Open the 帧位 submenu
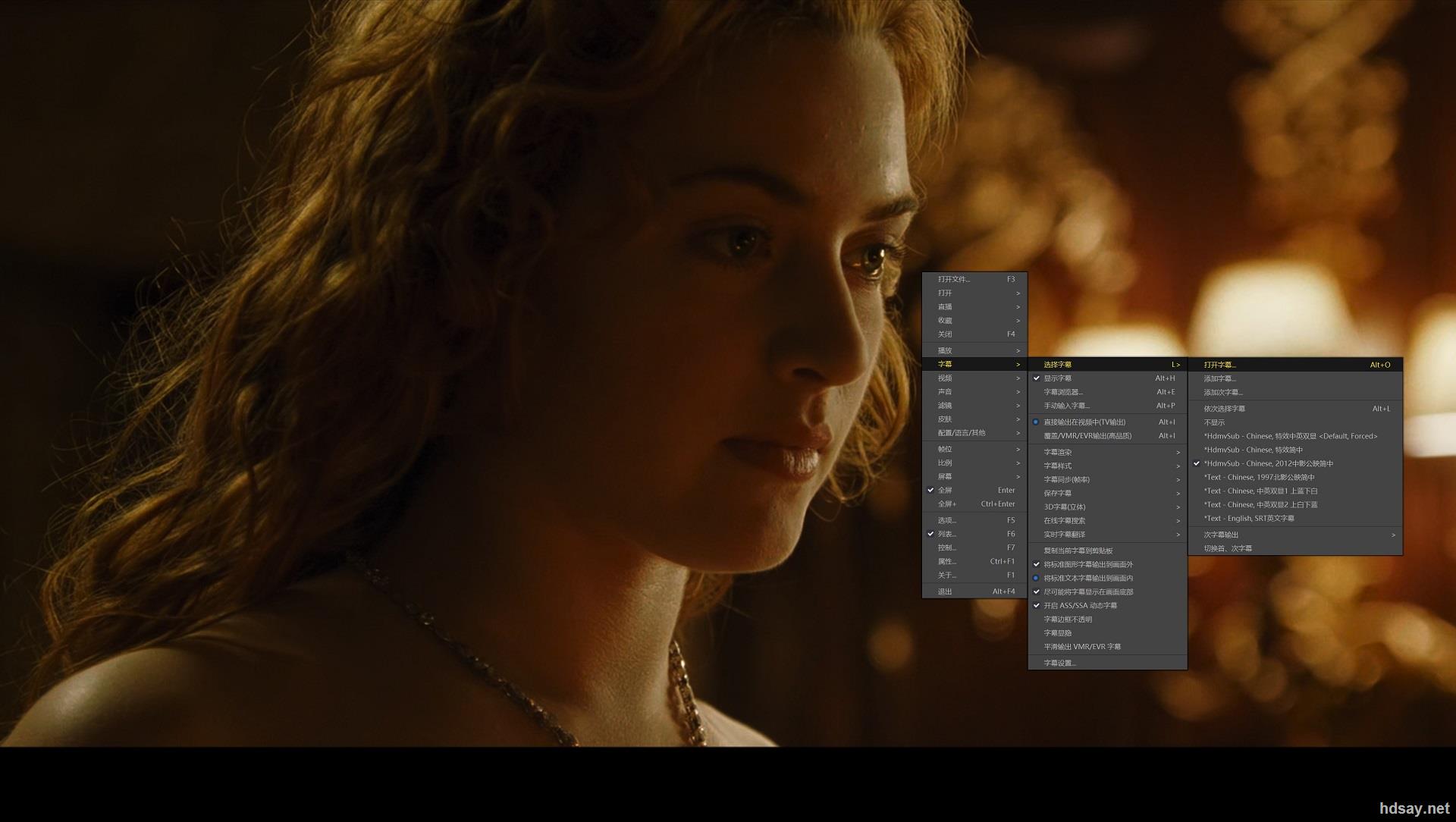The image size is (1456, 822). (974, 449)
